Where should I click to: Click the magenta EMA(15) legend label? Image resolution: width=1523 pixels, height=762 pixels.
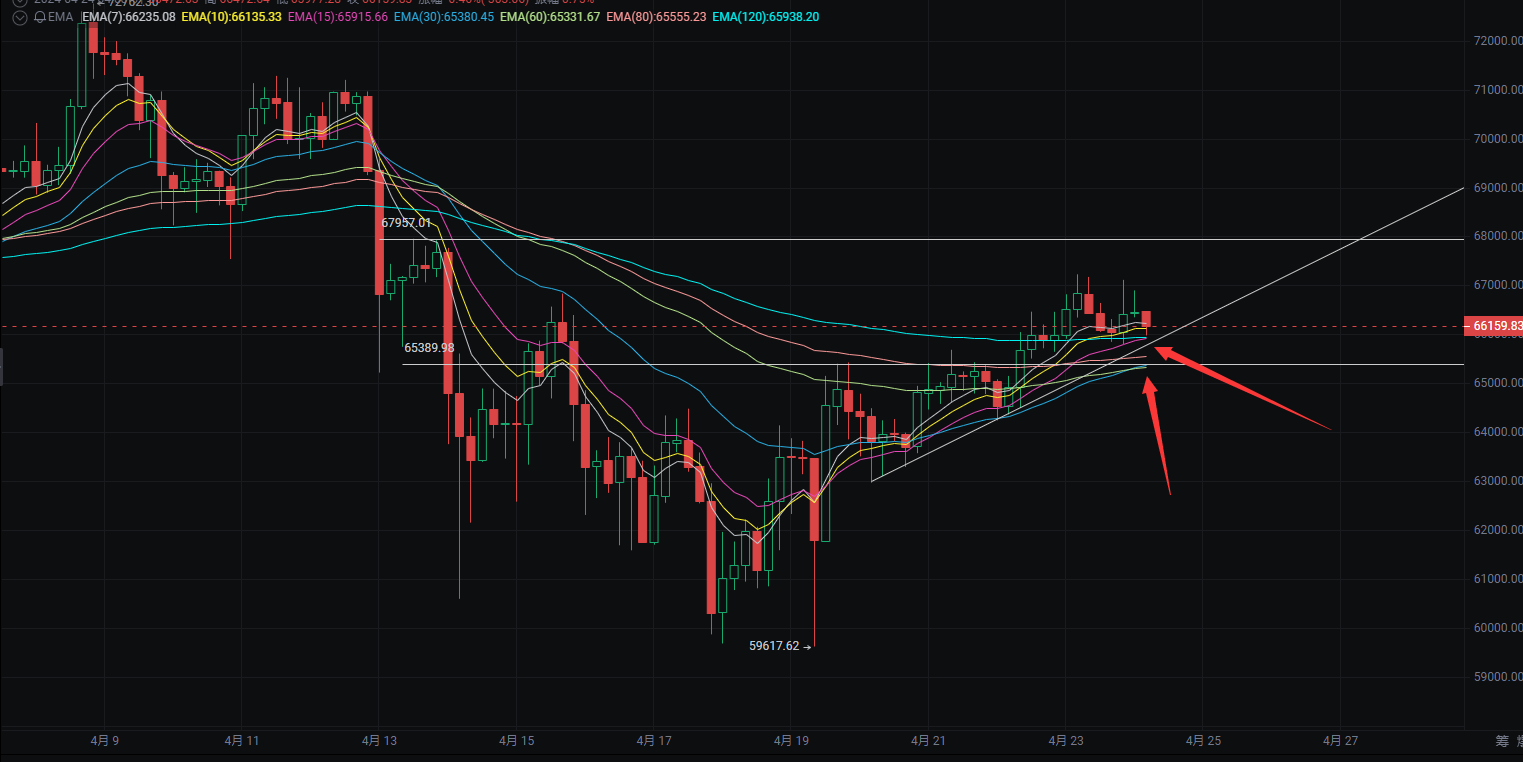pos(338,17)
